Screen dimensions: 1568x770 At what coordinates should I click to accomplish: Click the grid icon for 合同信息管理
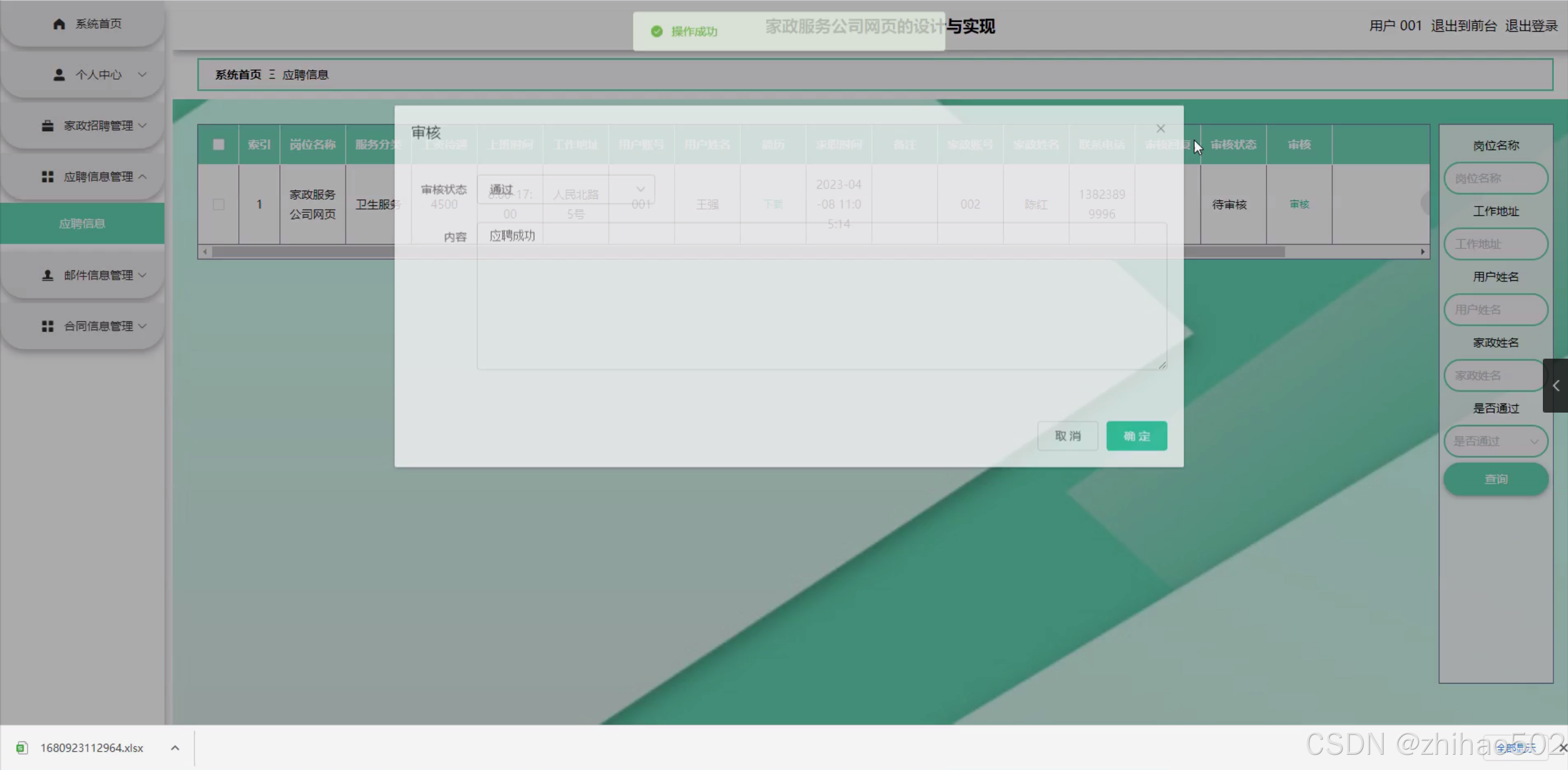(47, 326)
